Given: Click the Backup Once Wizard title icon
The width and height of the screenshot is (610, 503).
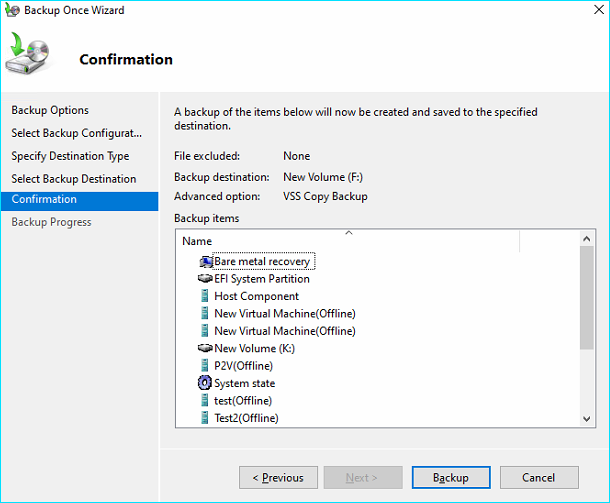Looking at the screenshot, I should click(10, 11).
